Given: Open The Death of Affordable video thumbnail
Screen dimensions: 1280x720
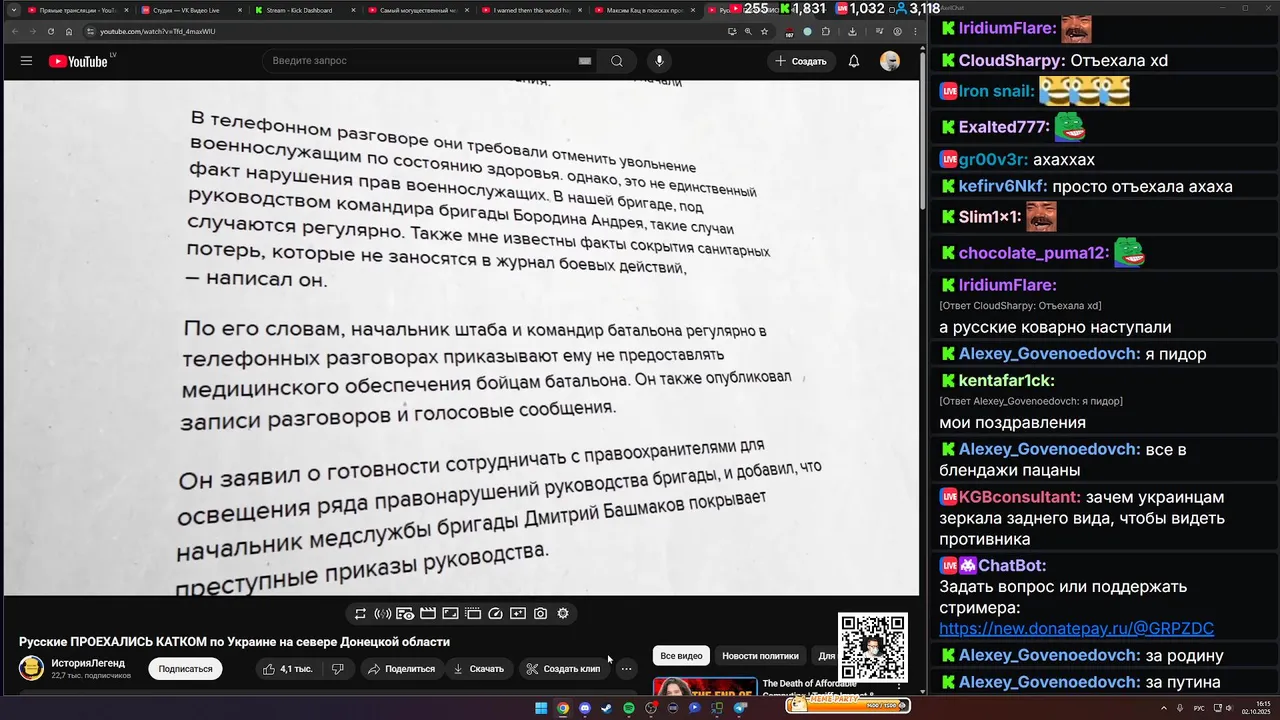Looking at the screenshot, I should [x=705, y=687].
